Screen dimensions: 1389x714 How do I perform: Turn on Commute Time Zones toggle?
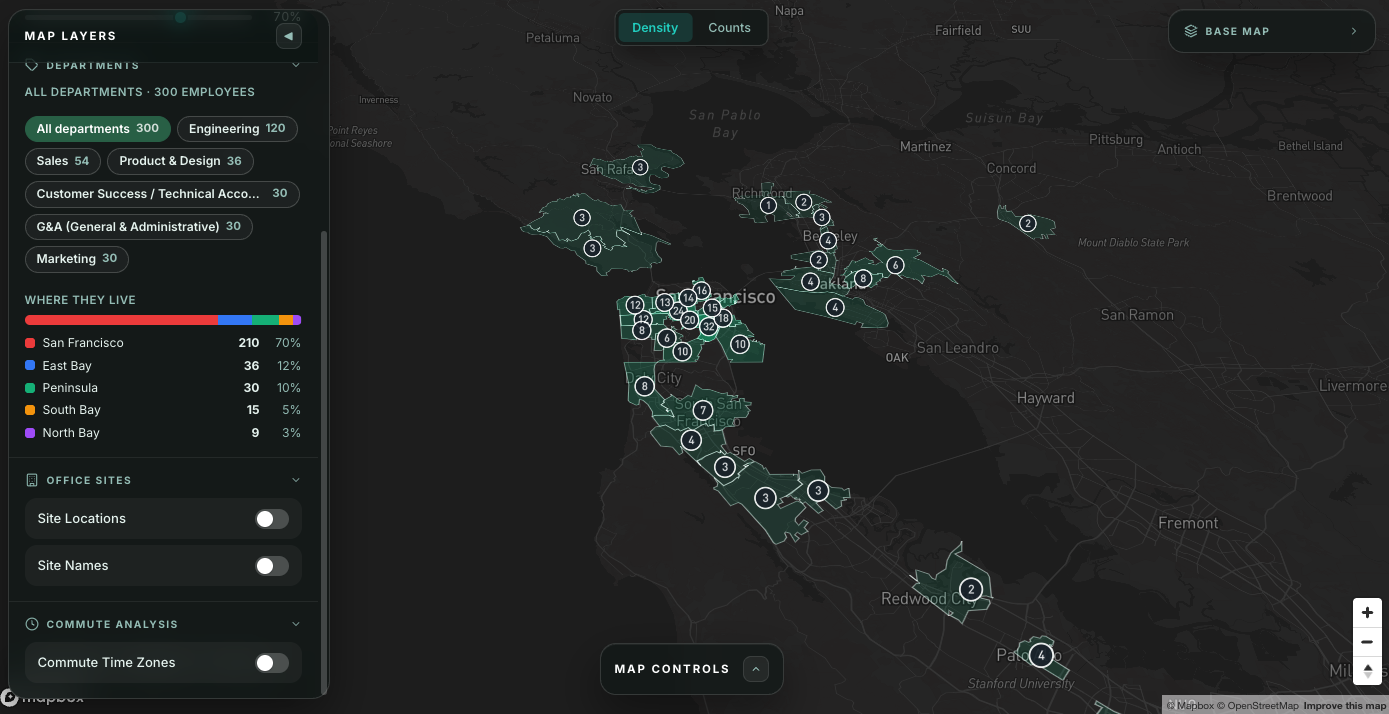click(272, 663)
